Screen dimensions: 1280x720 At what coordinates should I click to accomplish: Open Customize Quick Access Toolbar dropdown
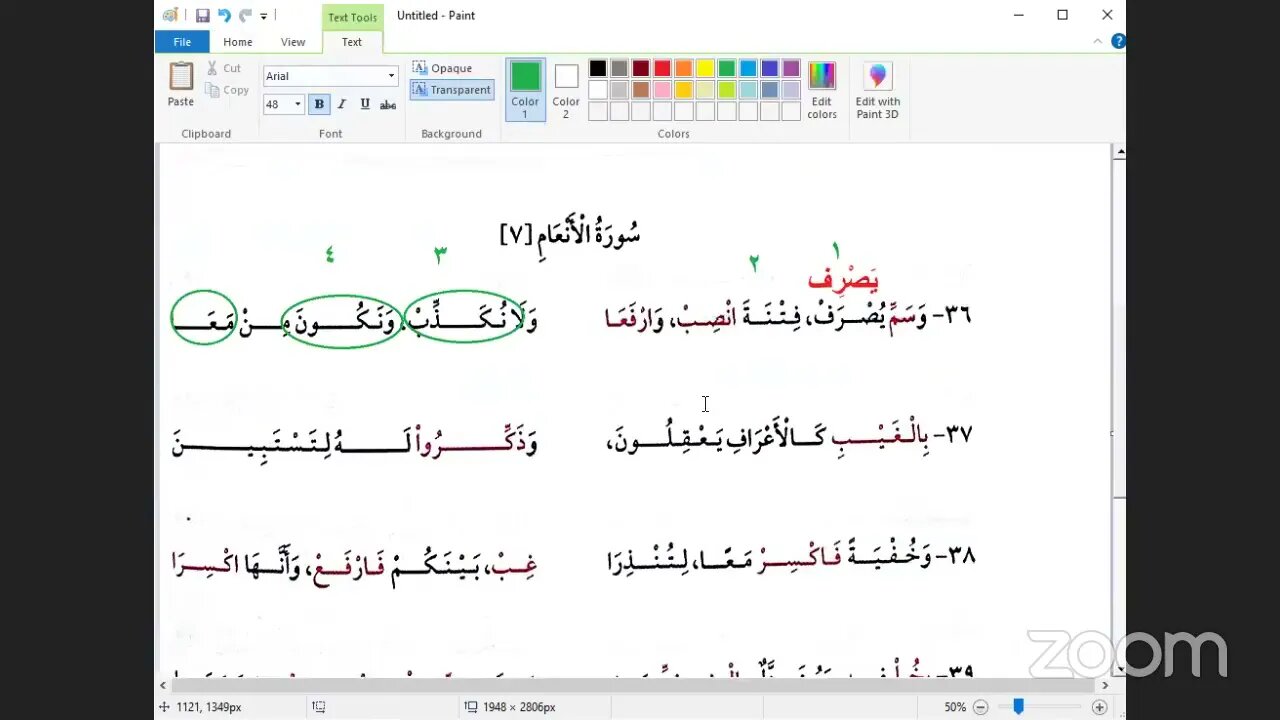pos(264,16)
